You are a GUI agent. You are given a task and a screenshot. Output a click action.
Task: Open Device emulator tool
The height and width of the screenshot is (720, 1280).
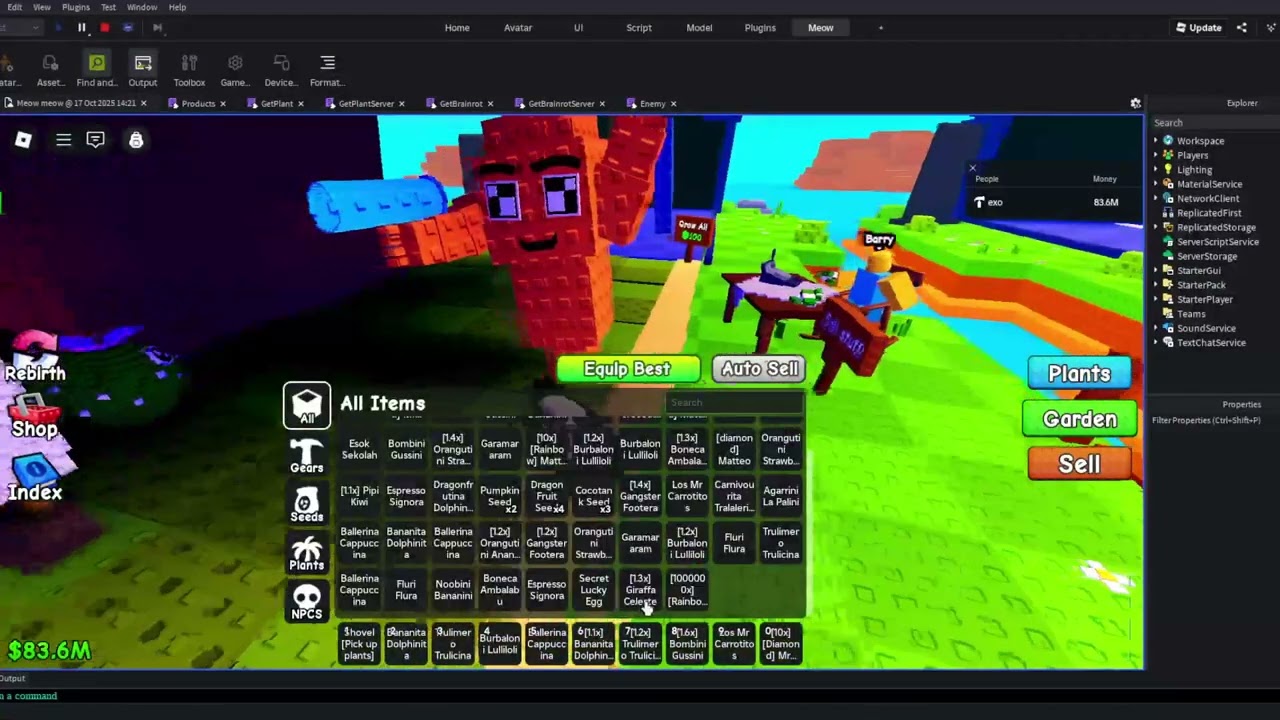pyautogui.click(x=281, y=70)
